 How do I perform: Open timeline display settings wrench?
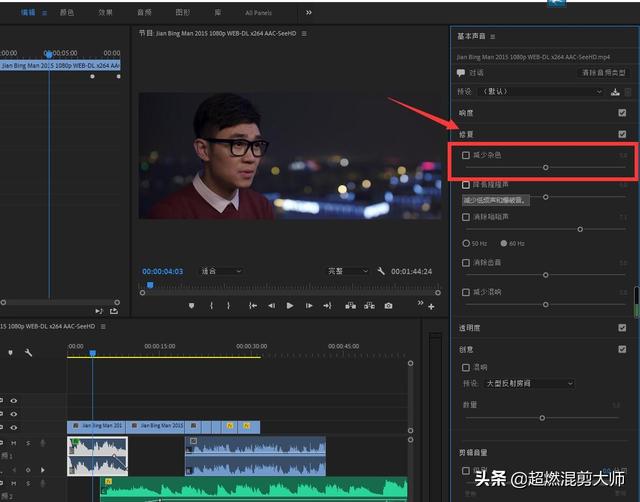point(28,352)
